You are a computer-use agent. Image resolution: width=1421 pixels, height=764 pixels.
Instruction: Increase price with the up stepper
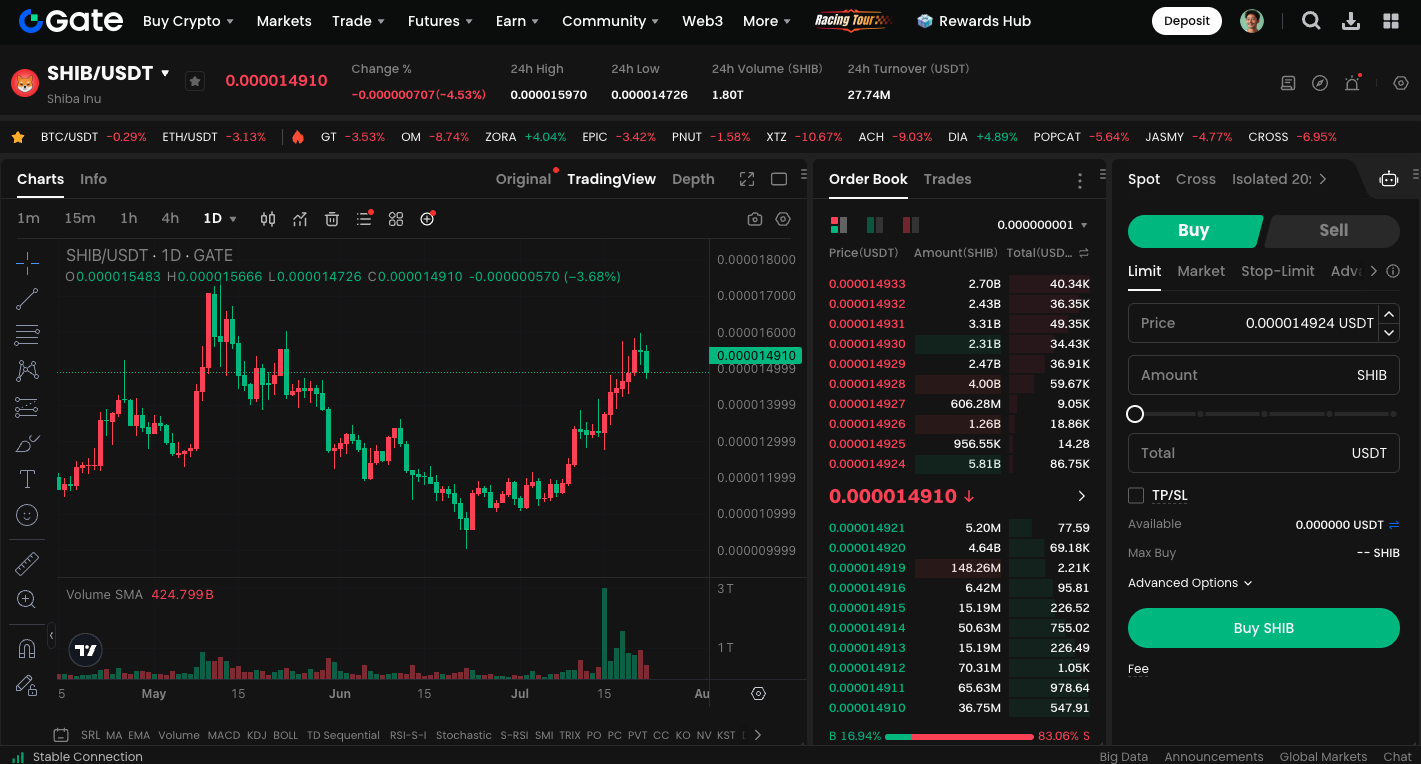[x=1388, y=314]
